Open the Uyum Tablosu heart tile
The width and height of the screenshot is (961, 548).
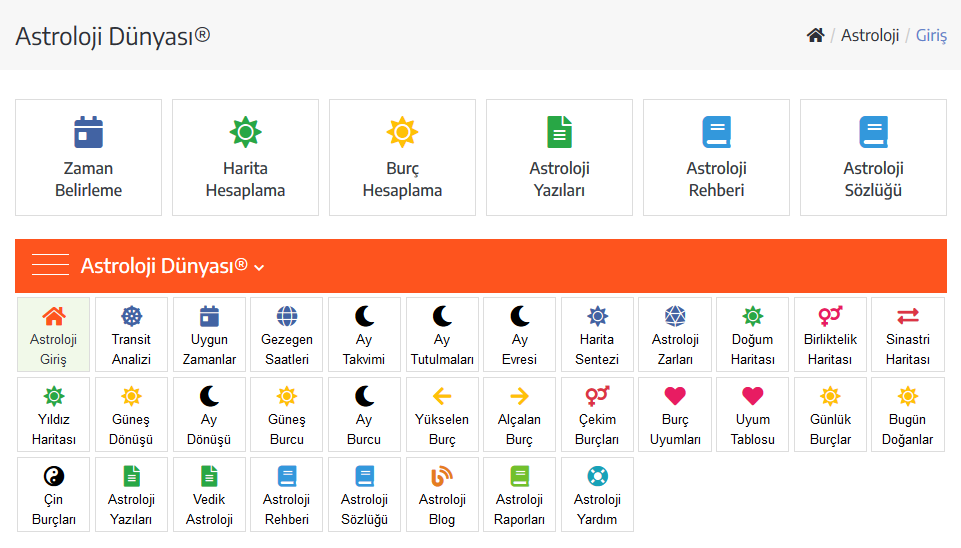(753, 415)
